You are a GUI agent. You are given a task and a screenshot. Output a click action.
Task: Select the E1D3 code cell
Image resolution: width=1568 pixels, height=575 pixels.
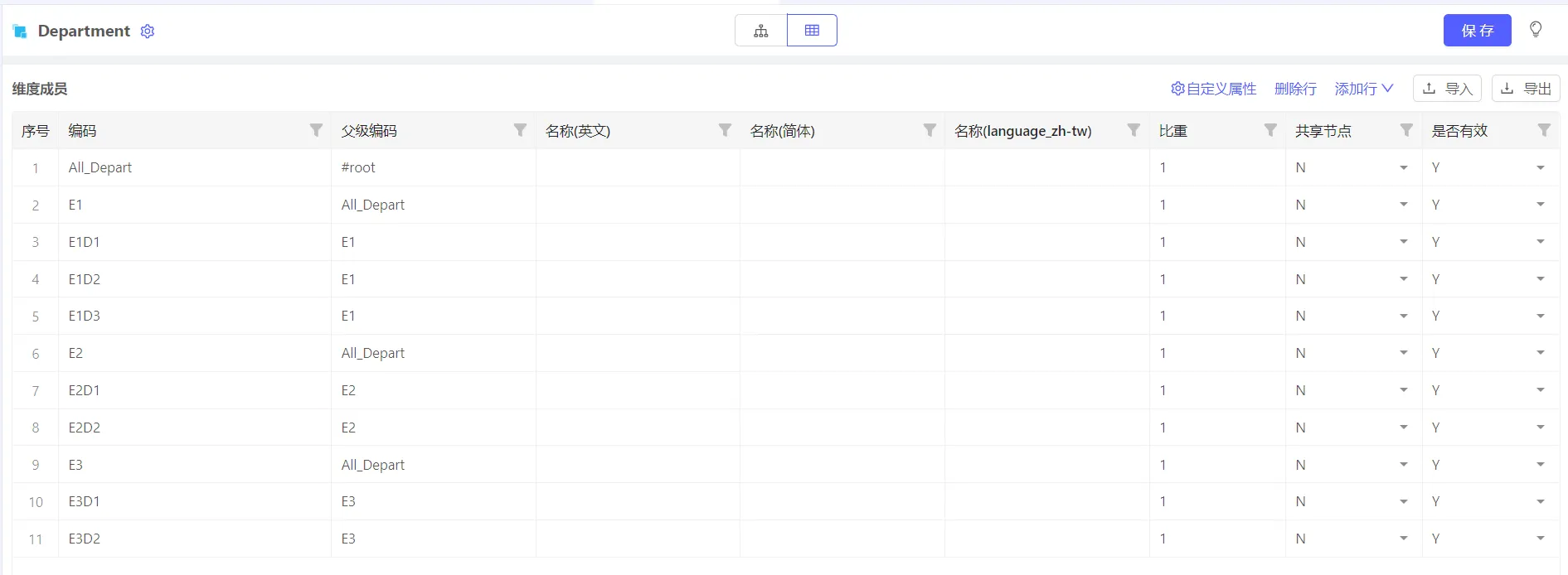tap(195, 316)
